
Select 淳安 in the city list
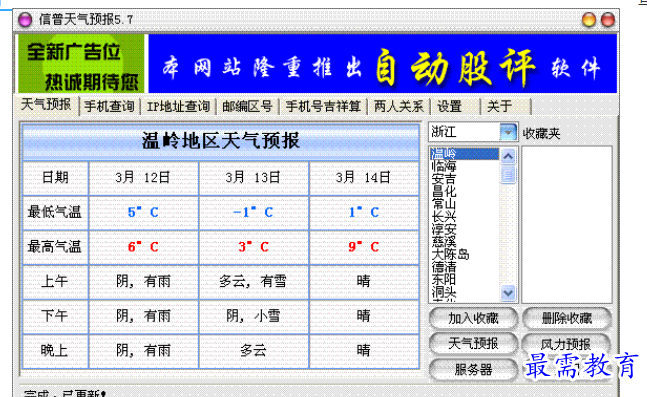[x=464, y=229]
